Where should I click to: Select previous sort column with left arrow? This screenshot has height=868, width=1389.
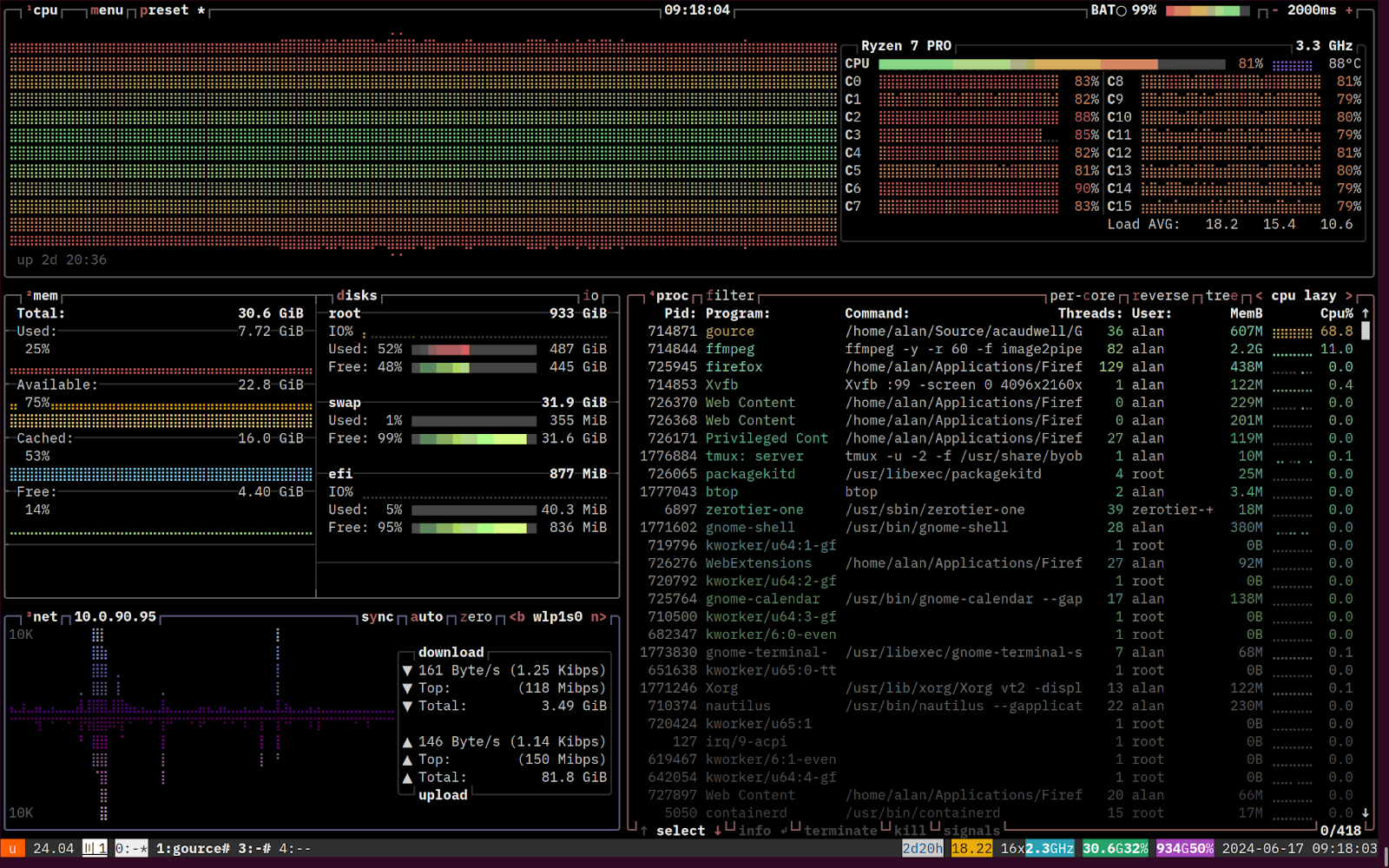(x=1259, y=296)
